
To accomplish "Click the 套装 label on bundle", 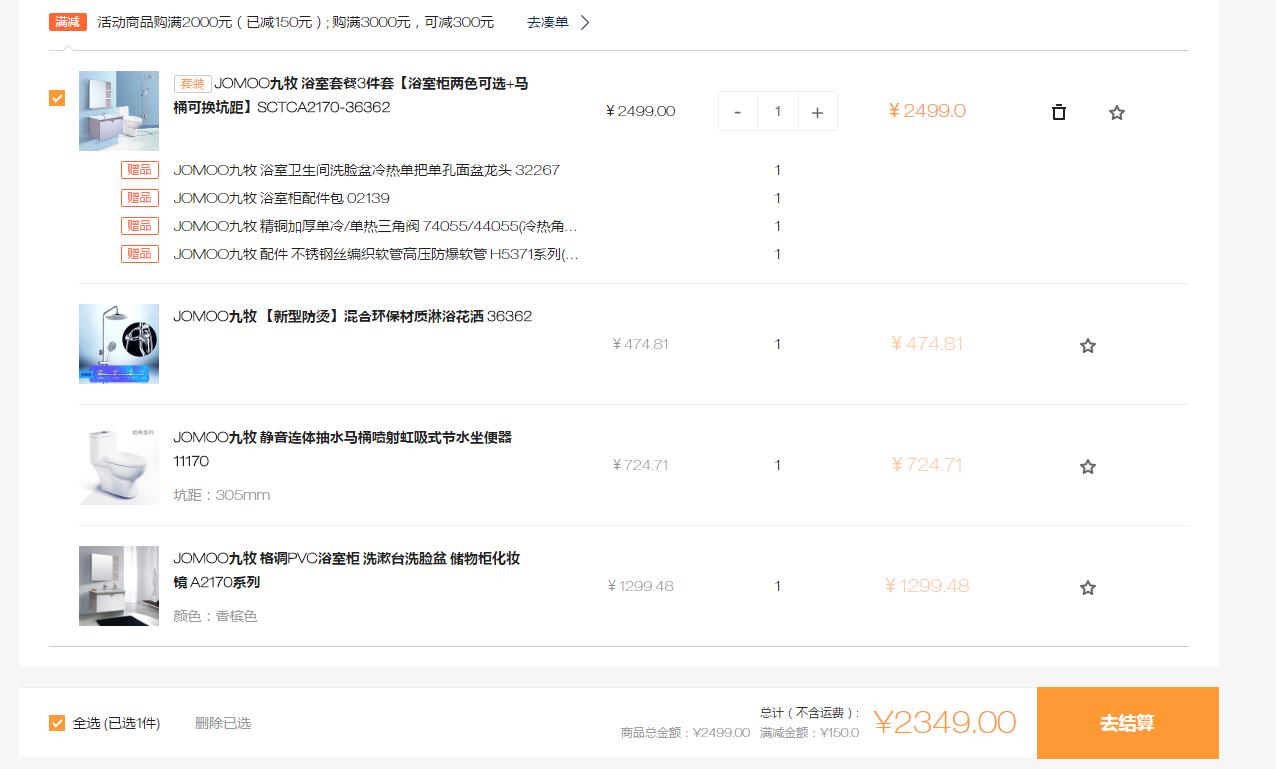I will [192, 84].
